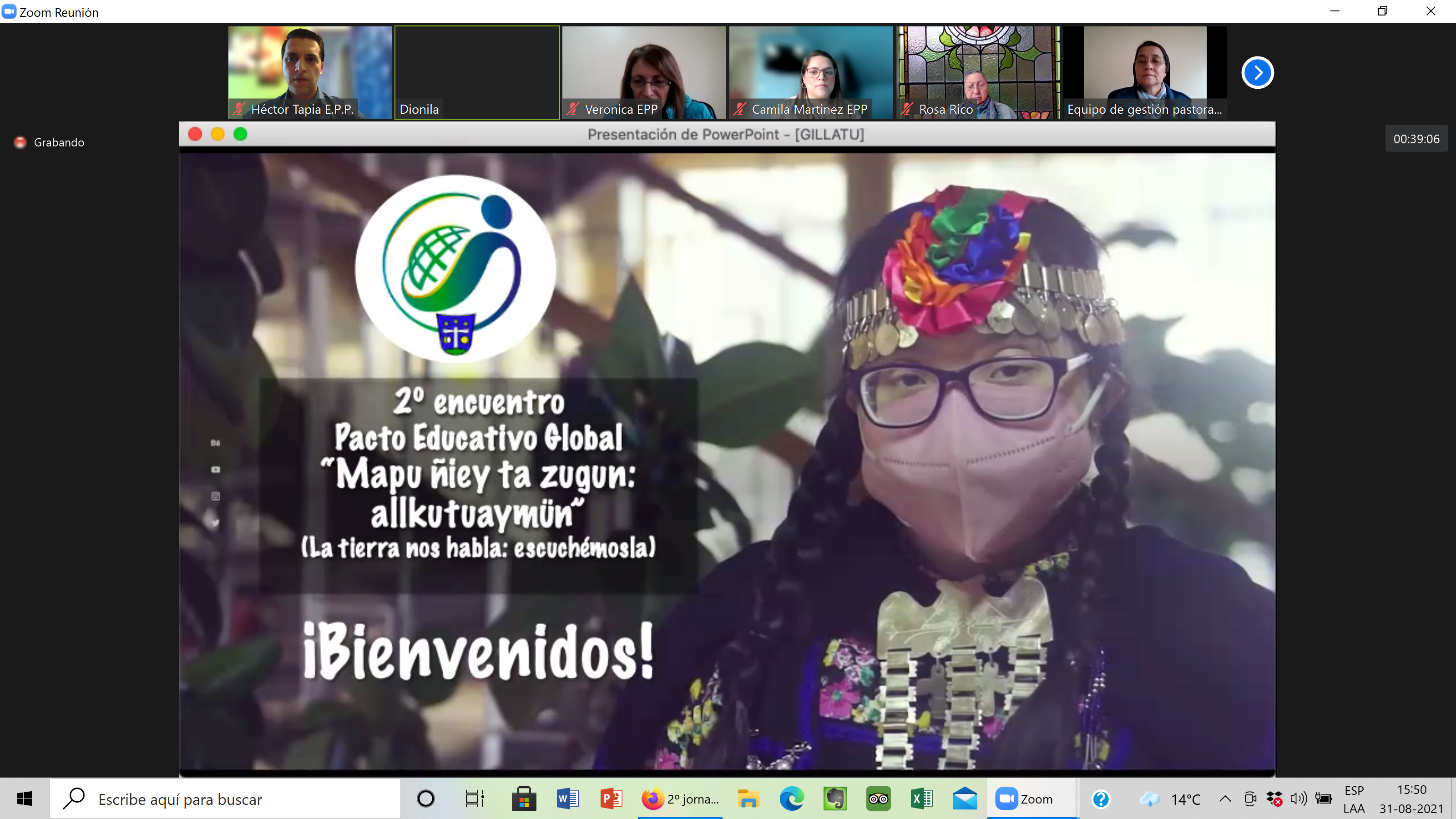Click the Meet Now tray icon
Image resolution: width=1456 pixels, height=819 pixels.
(x=1250, y=799)
